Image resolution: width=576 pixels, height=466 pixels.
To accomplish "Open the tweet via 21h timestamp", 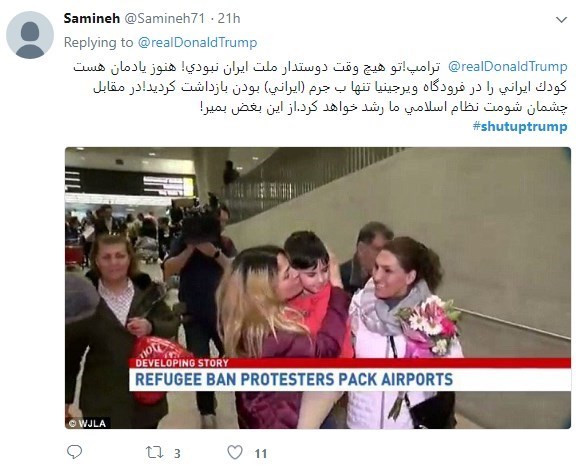I will (229, 18).
